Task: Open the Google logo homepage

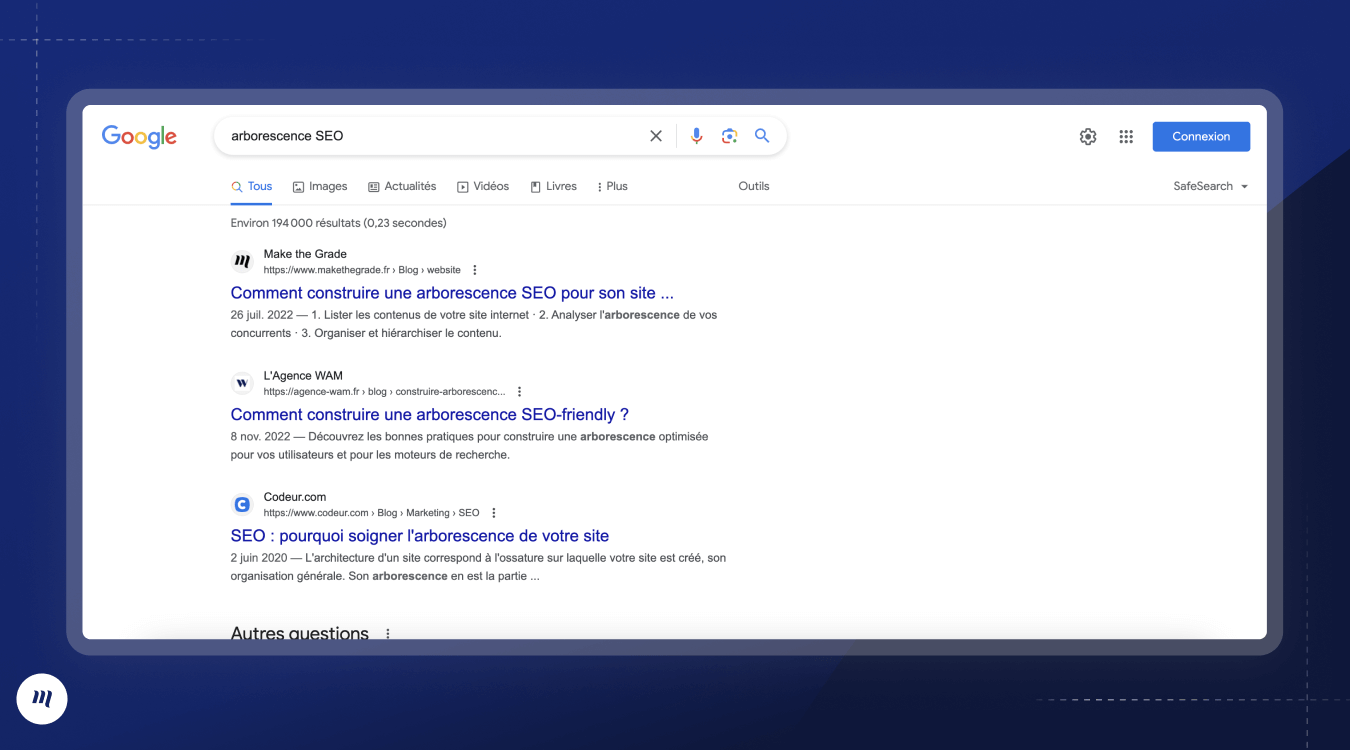Action: 139,137
